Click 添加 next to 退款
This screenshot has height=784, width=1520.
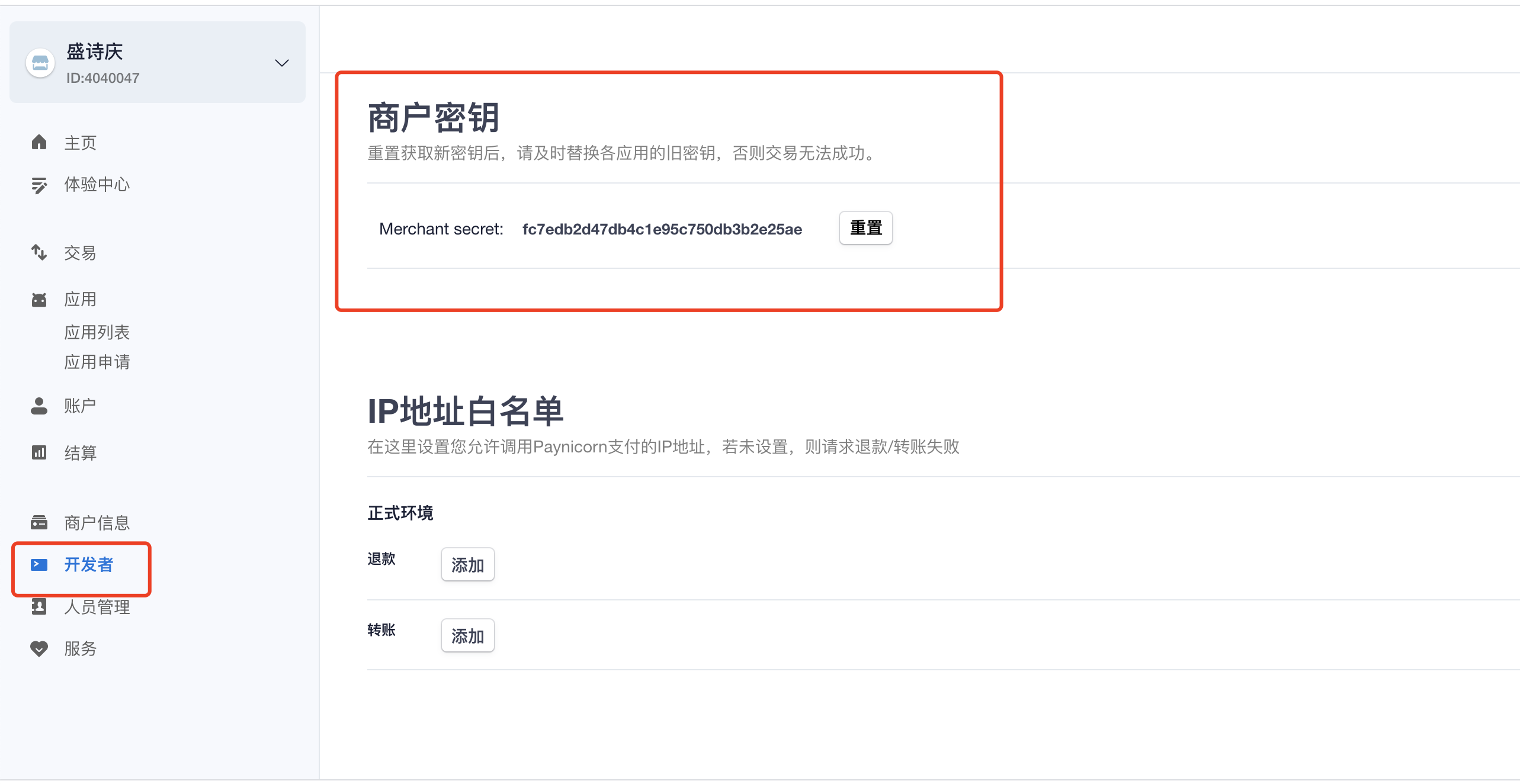467,564
